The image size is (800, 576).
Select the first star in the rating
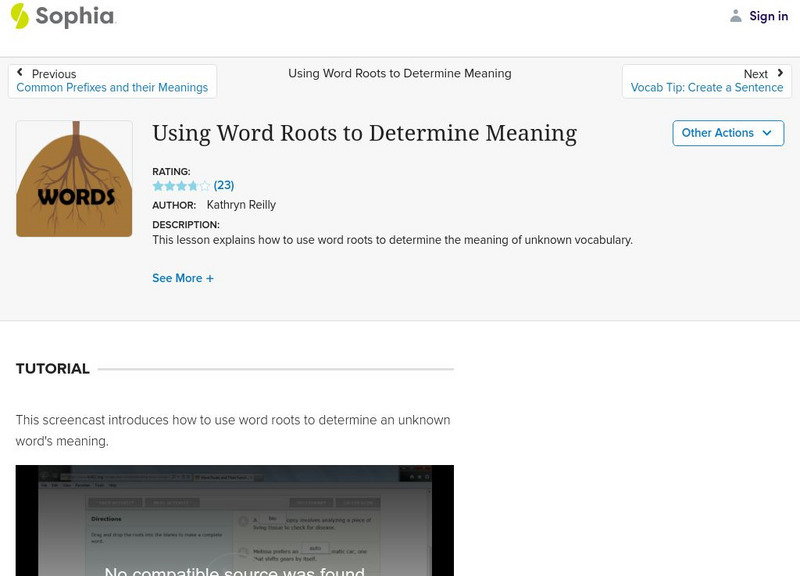[158, 186]
